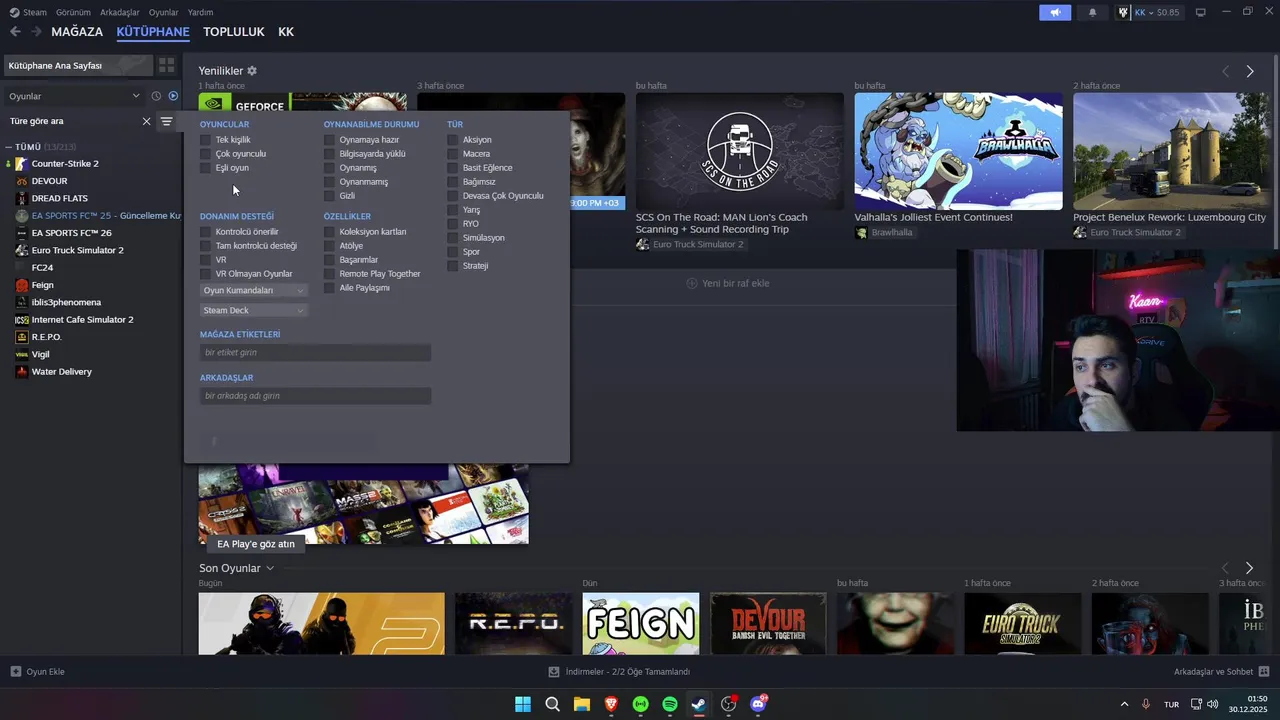1280x720 pixels.
Task: Open KÜTÜPHANE tab
Action: [153, 32]
